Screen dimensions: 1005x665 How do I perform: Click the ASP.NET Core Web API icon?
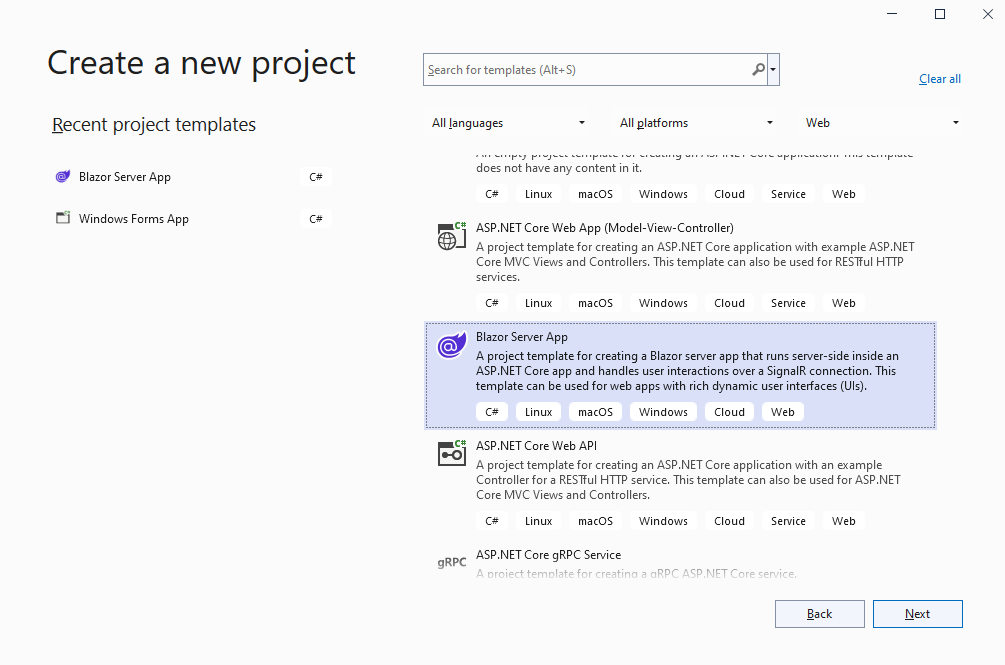point(452,454)
